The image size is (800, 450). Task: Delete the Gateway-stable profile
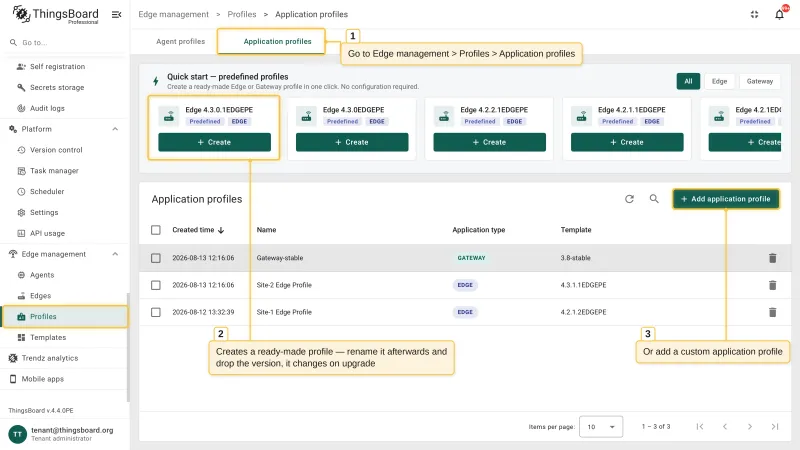pyautogui.click(x=772, y=258)
